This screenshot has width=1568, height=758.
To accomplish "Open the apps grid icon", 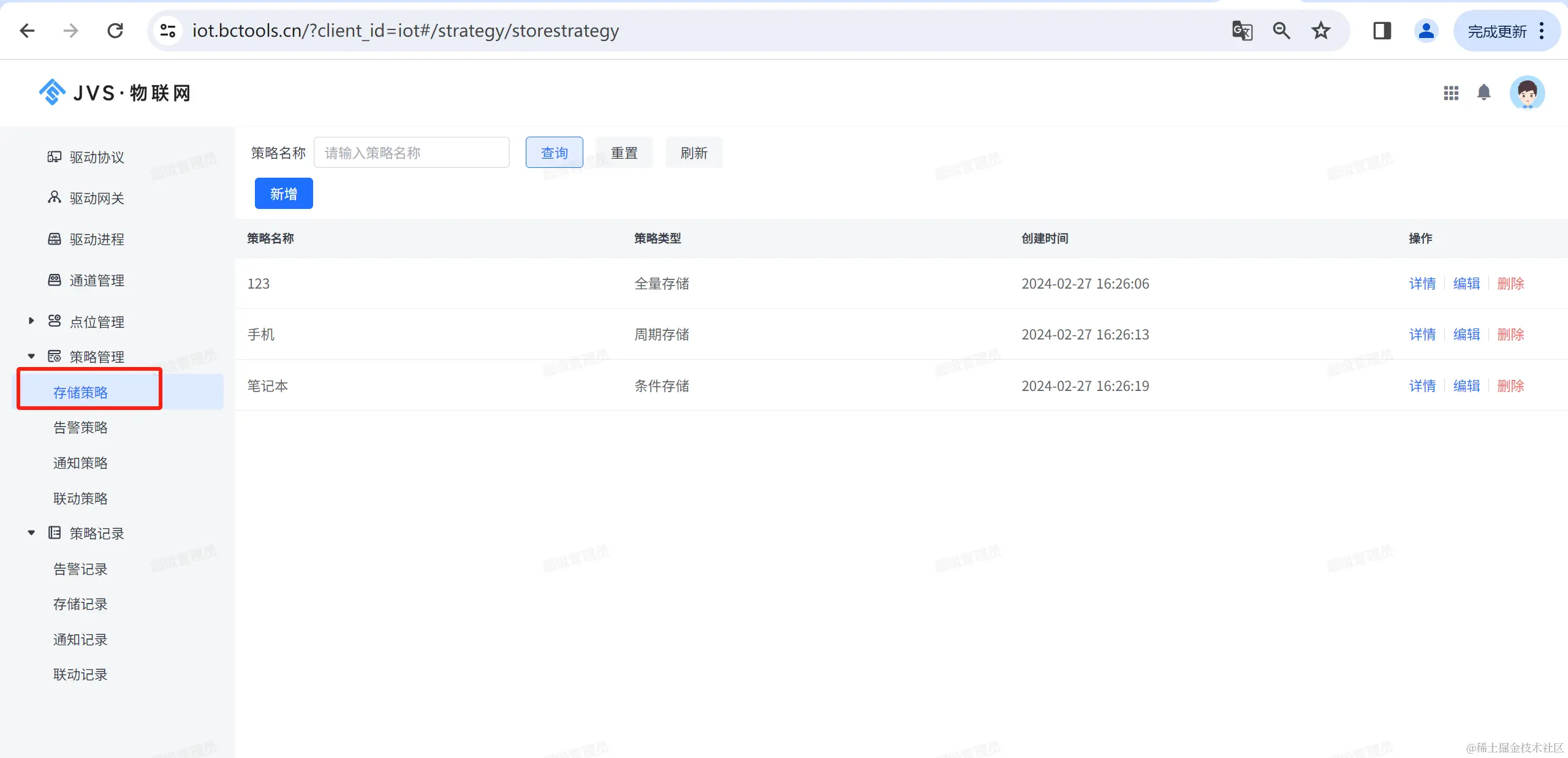I will click(x=1450, y=93).
